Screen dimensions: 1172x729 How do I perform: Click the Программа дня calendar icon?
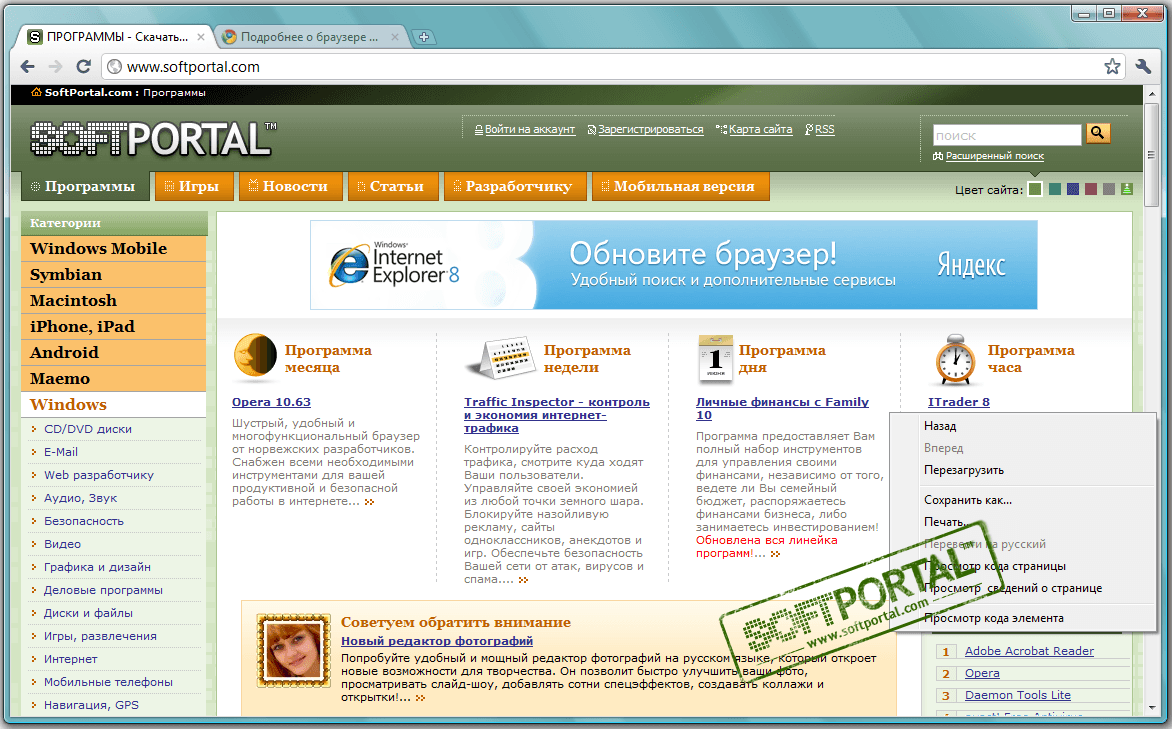pyautogui.click(x=715, y=358)
